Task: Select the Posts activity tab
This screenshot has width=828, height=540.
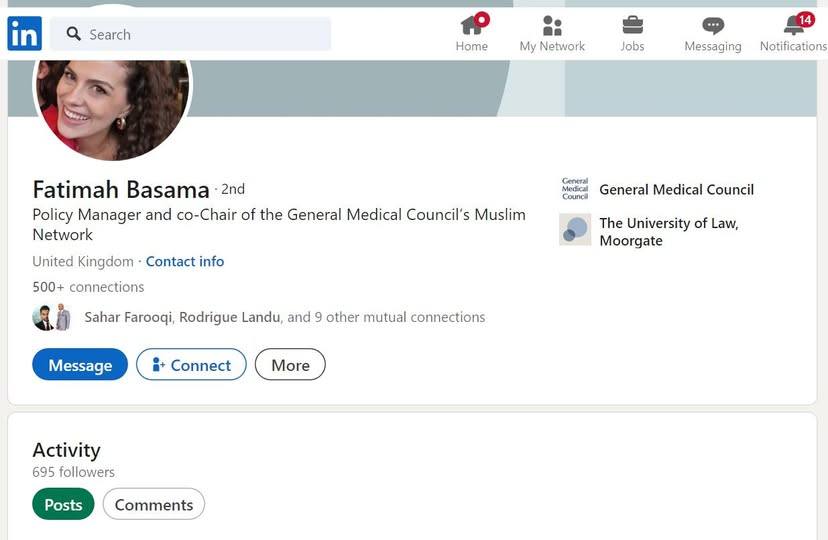Action: point(63,504)
